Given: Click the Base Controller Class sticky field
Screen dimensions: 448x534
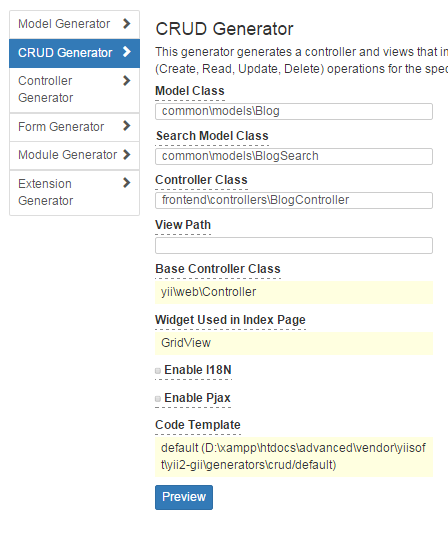Looking at the screenshot, I should [294, 292].
